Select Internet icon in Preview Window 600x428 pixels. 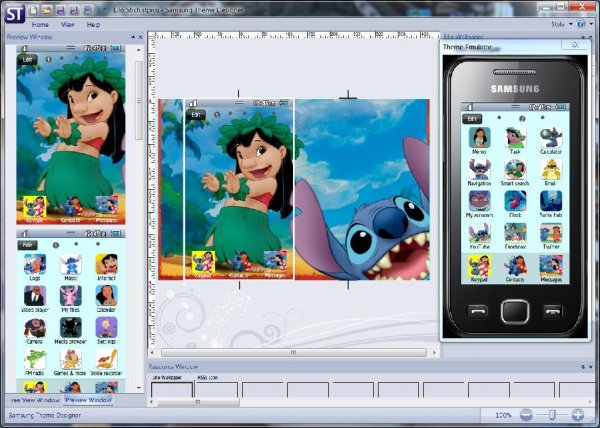coord(106,267)
